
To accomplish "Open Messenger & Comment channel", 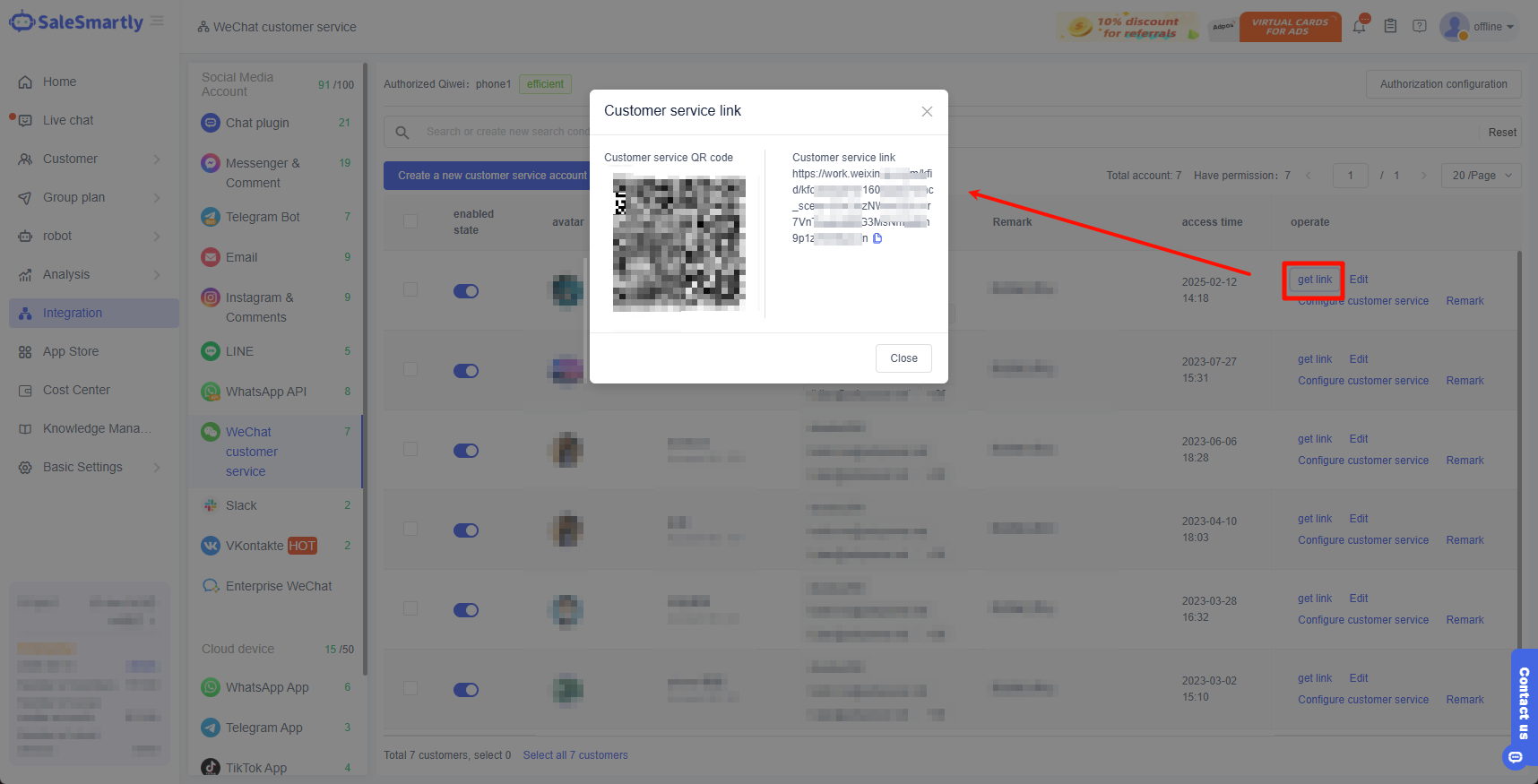I will pos(276,173).
